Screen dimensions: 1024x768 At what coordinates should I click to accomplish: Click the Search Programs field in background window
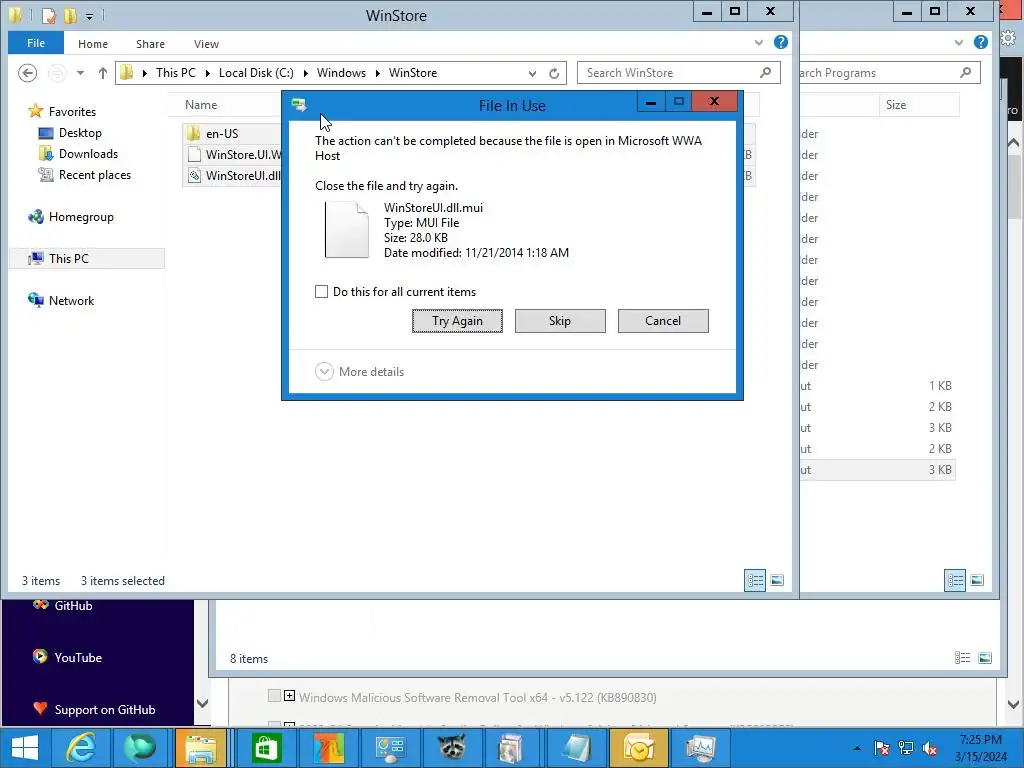(x=889, y=72)
